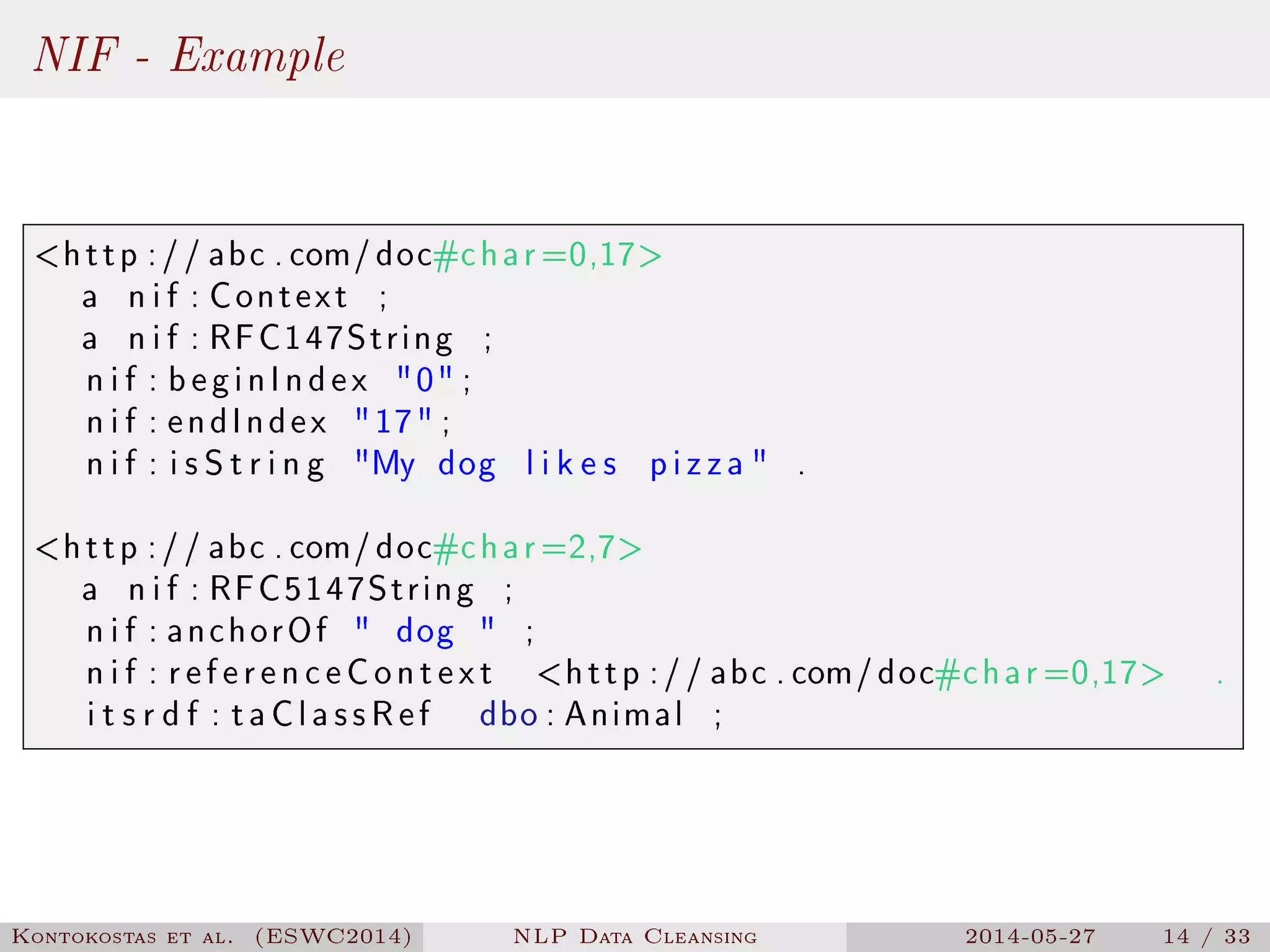Click the line 'a nif:RFC5147String ;'

pyautogui.click(x=298, y=589)
